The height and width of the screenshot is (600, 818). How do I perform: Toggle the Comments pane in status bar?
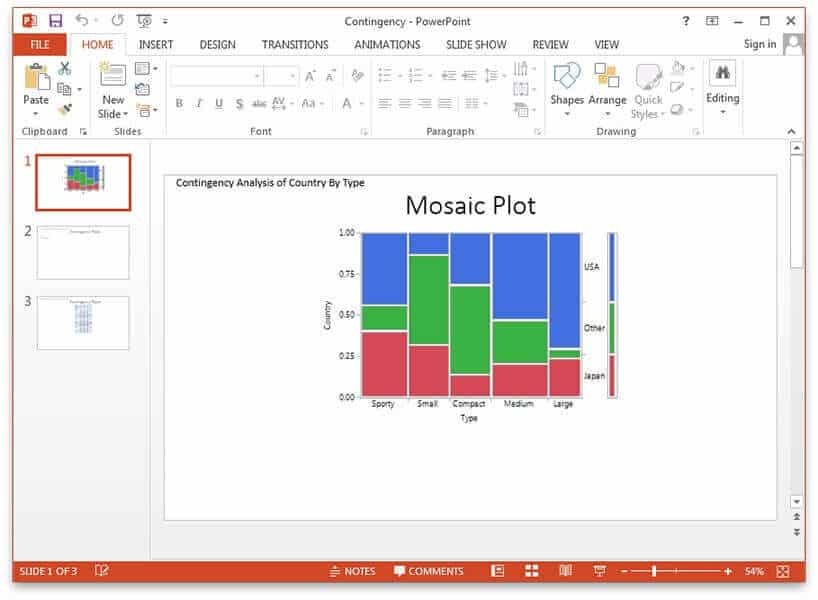coord(429,571)
